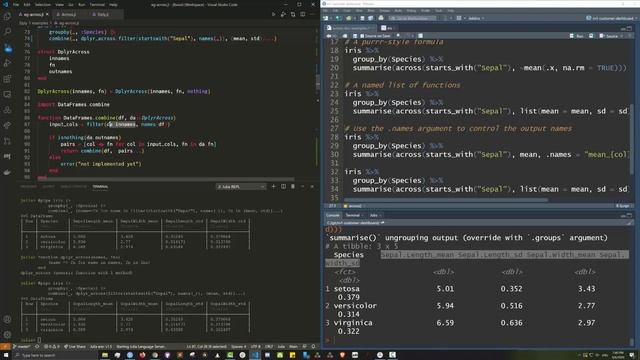Click the Run button in RStudio's editor
This screenshot has width=640, height=360.
pos(577,36)
